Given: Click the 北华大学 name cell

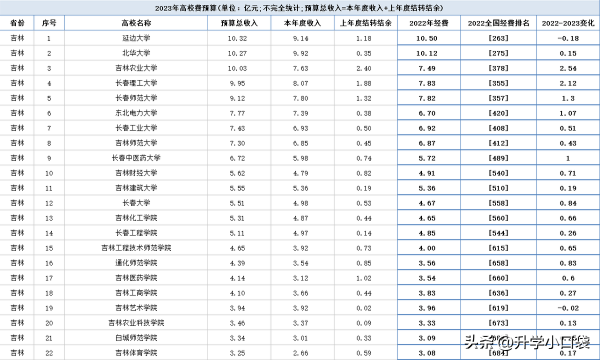Looking at the screenshot, I should pos(136,53).
